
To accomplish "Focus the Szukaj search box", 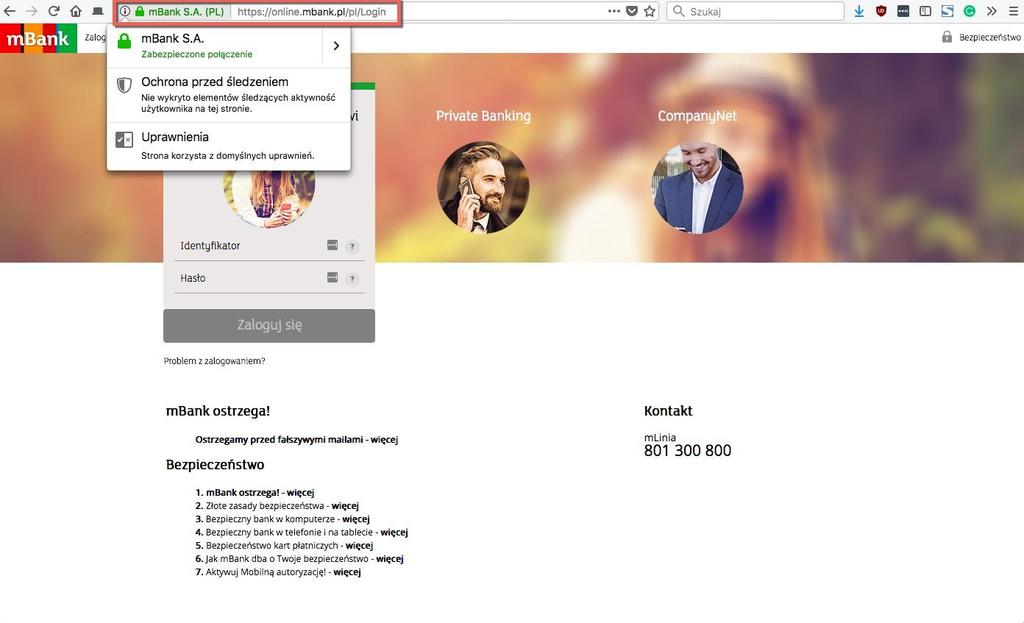I will [x=755, y=11].
